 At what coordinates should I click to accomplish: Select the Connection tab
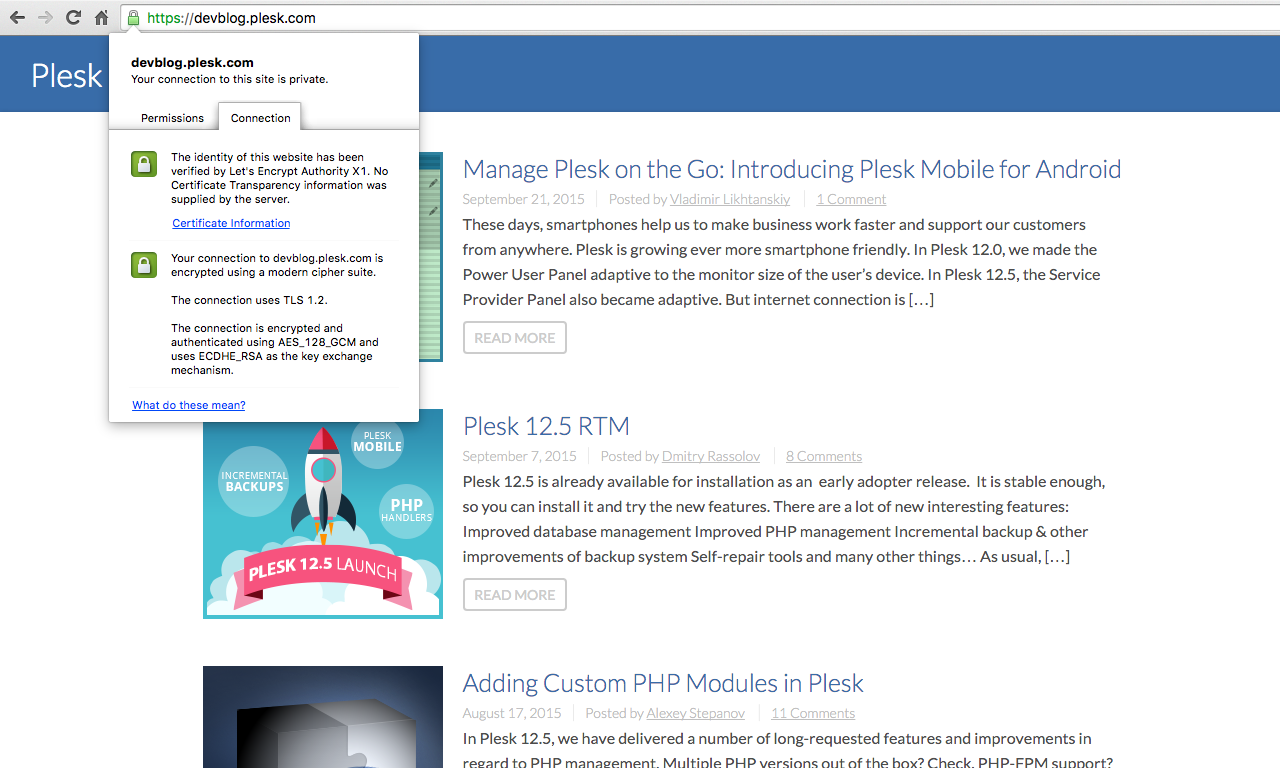click(x=260, y=117)
